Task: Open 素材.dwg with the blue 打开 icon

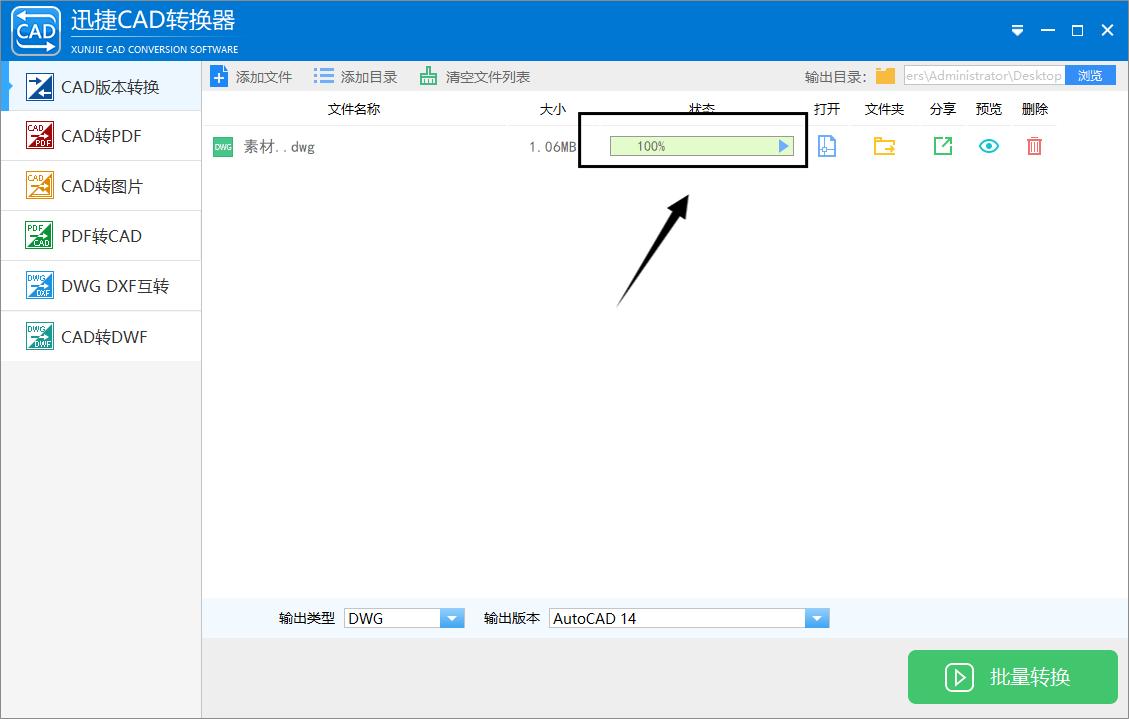Action: [827, 146]
